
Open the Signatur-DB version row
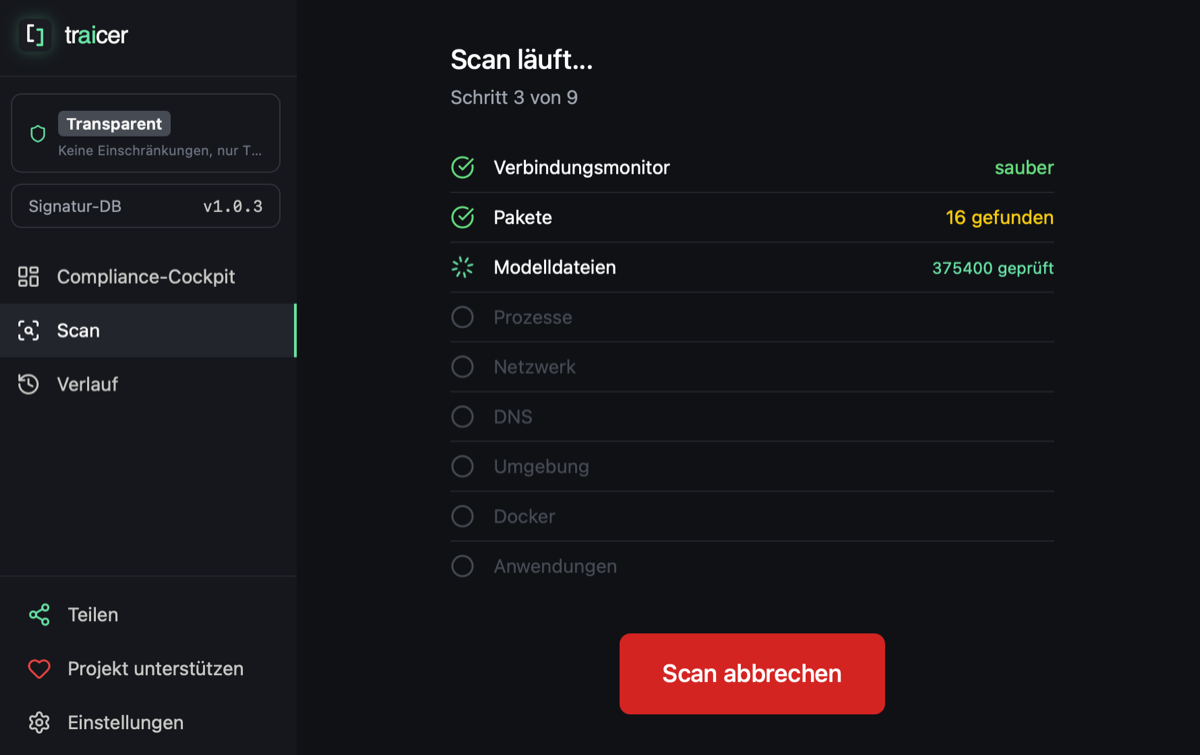click(x=145, y=206)
